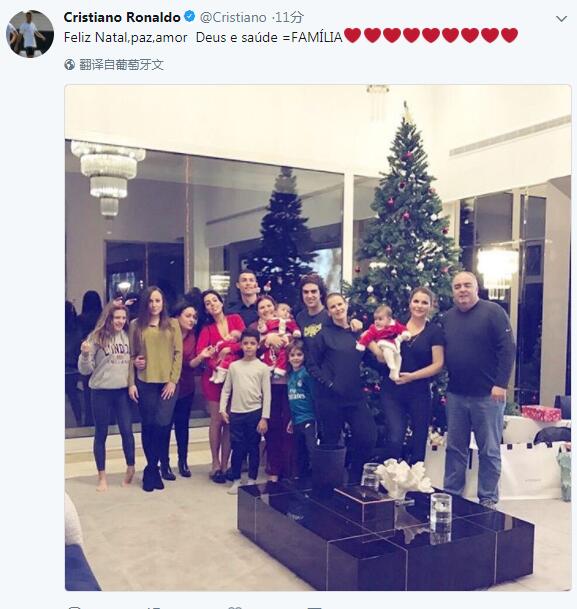Screen dimensions: 577x609
Task: Click the globe icon beside translation text
Action: pyautogui.click(x=70, y=64)
